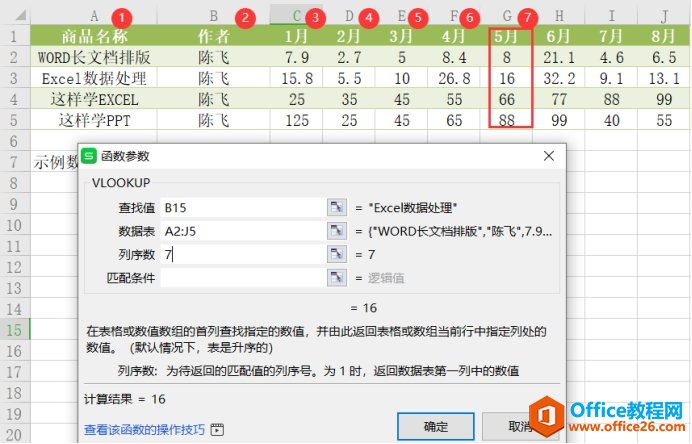Select row 6 header
The width and height of the screenshot is (692, 444).
(x=15, y=141)
